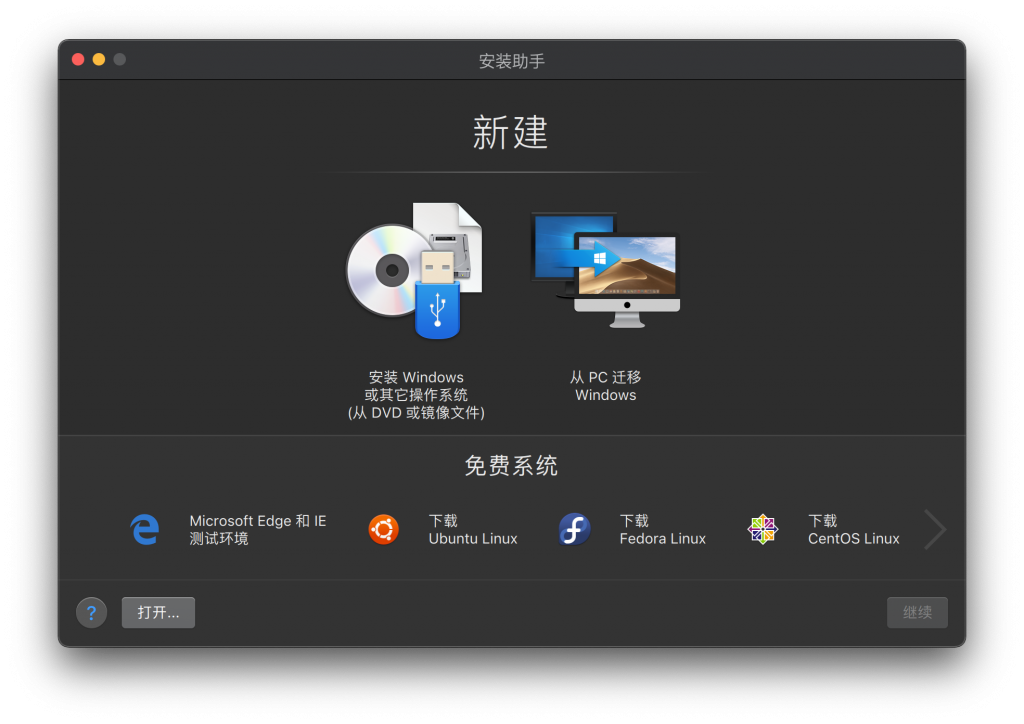The width and height of the screenshot is (1024, 724).
Task: Select 安装 Windows 或其它操作系统 label
Action: point(416,395)
